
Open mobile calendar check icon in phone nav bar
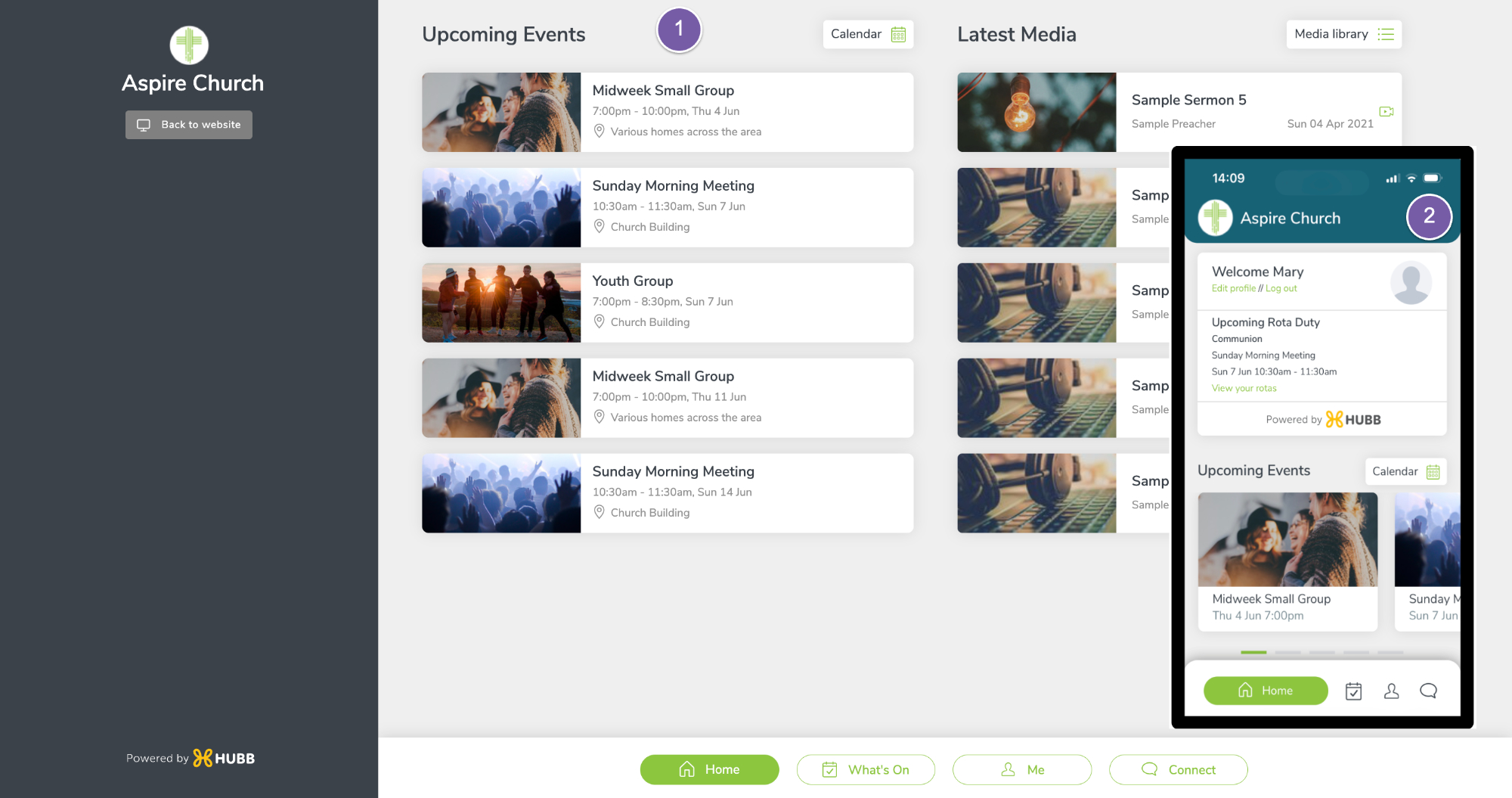pos(1353,691)
